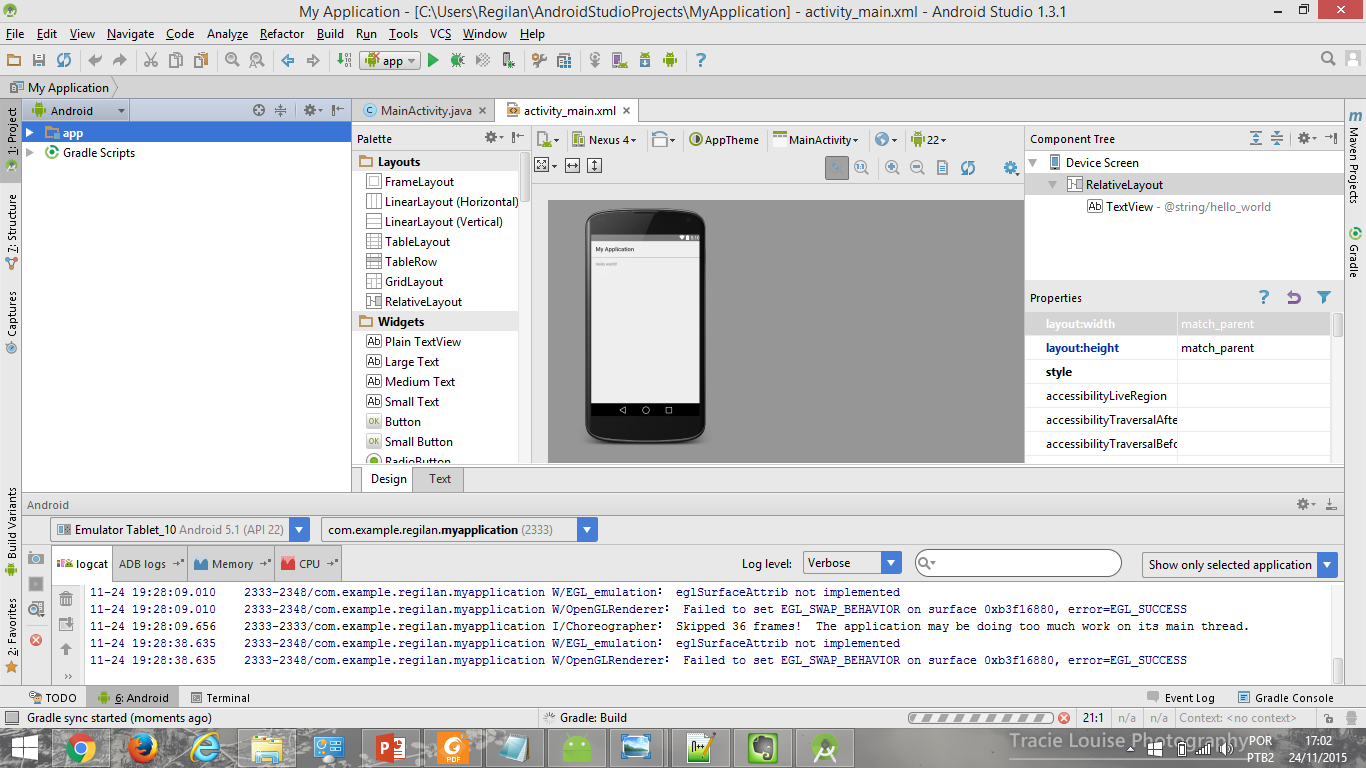The height and width of the screenshot is (768, 1366).
Task: Open the Terminal tool window
Action: 220,698
